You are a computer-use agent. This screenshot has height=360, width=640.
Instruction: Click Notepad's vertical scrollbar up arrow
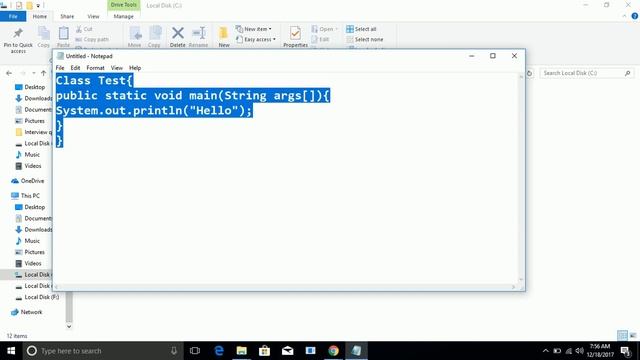point(521,77)
